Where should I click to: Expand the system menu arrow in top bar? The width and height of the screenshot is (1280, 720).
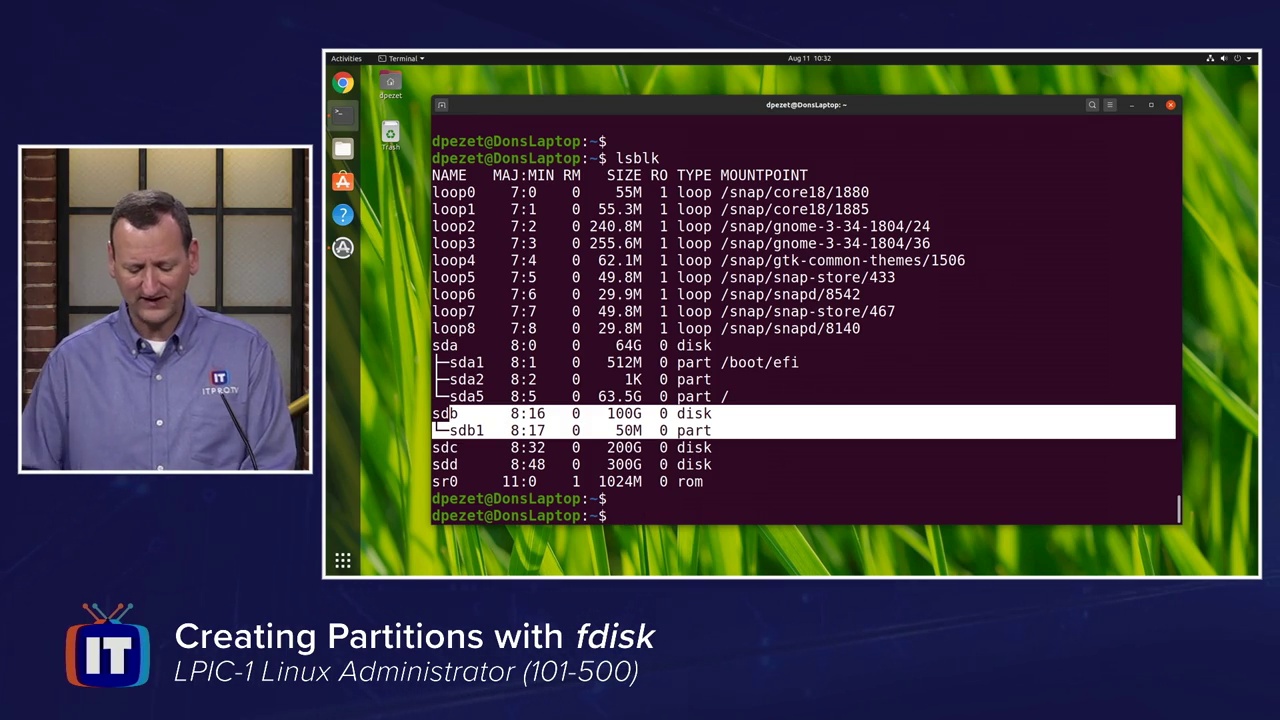click(x=1248, y=58)
